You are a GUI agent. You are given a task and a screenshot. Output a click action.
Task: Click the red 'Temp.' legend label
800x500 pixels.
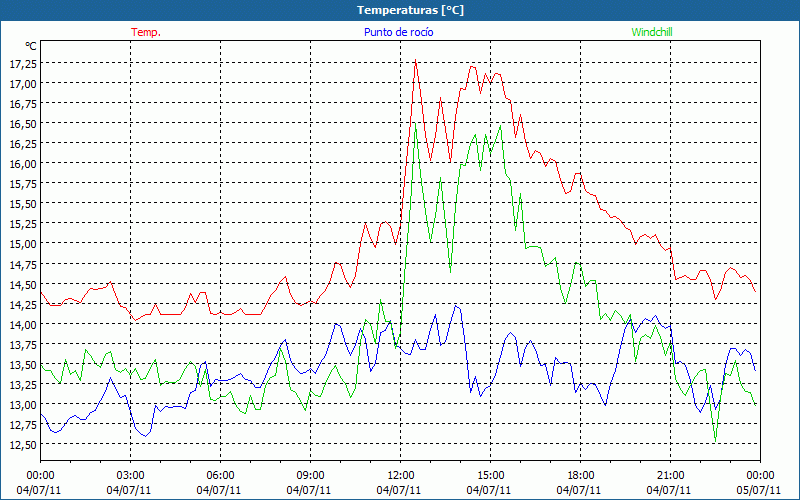146,32
